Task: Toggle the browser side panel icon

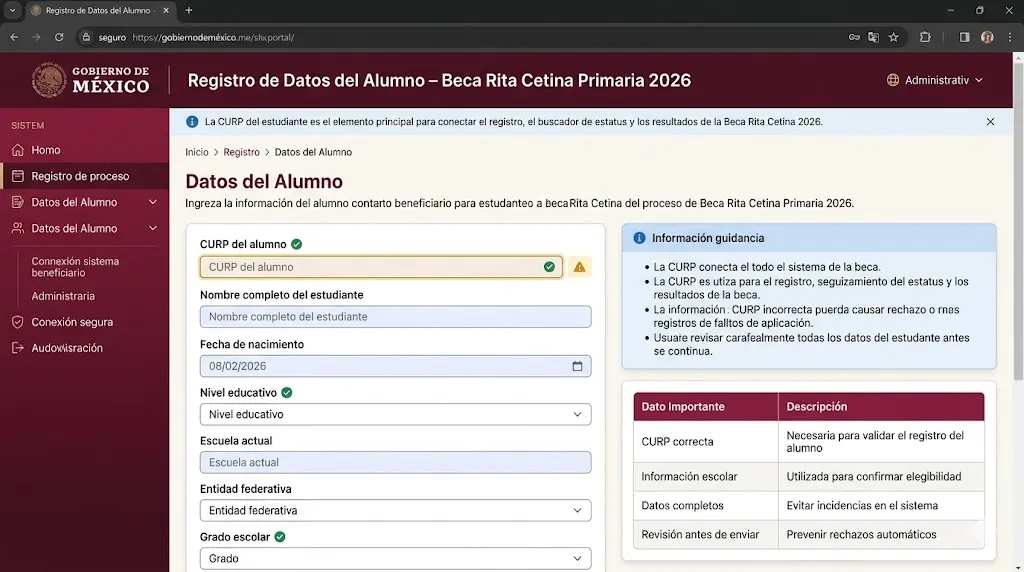Action: pyautogui.click(x=964, y=37)
